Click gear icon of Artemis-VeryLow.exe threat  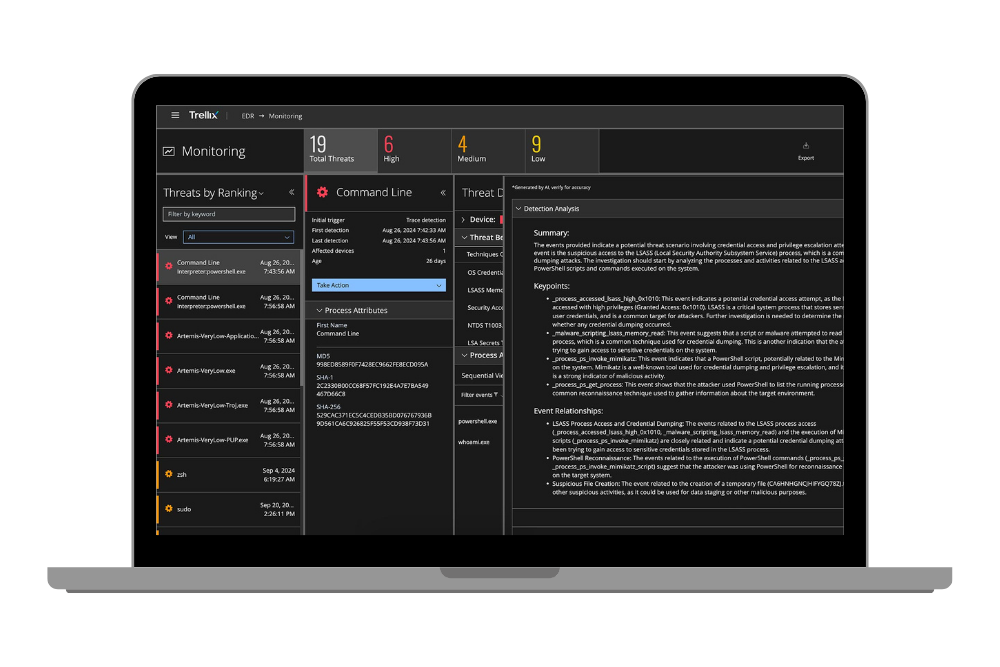[169, 370]
